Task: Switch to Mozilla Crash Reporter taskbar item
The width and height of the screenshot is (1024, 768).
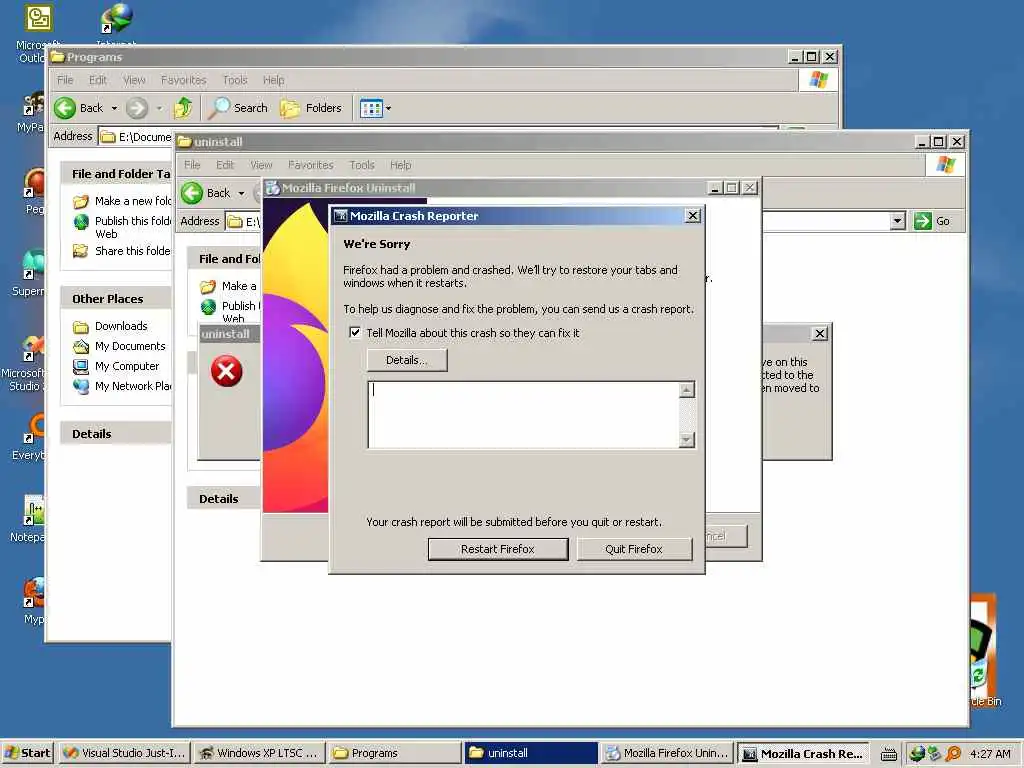Action: click(x=803, y=753)
